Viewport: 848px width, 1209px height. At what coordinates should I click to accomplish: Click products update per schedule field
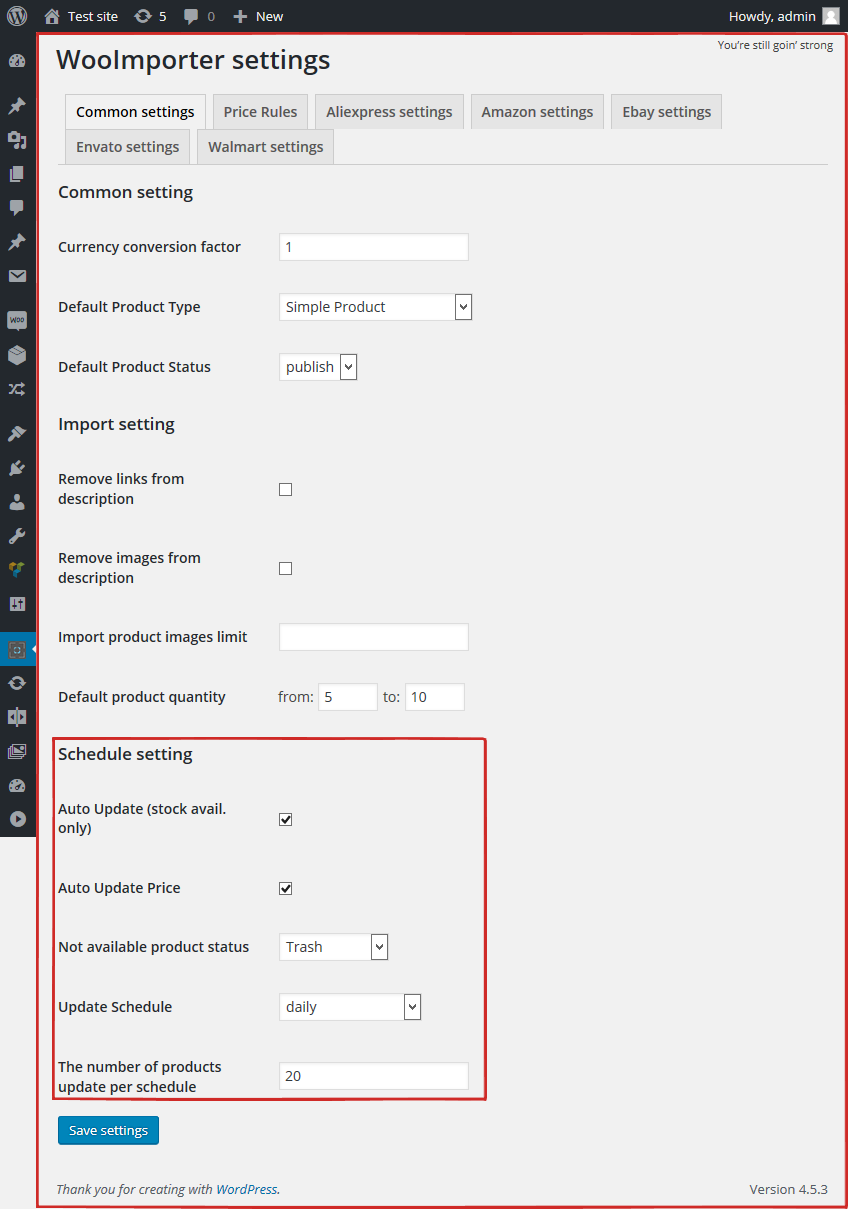[x=374, y=1076]
